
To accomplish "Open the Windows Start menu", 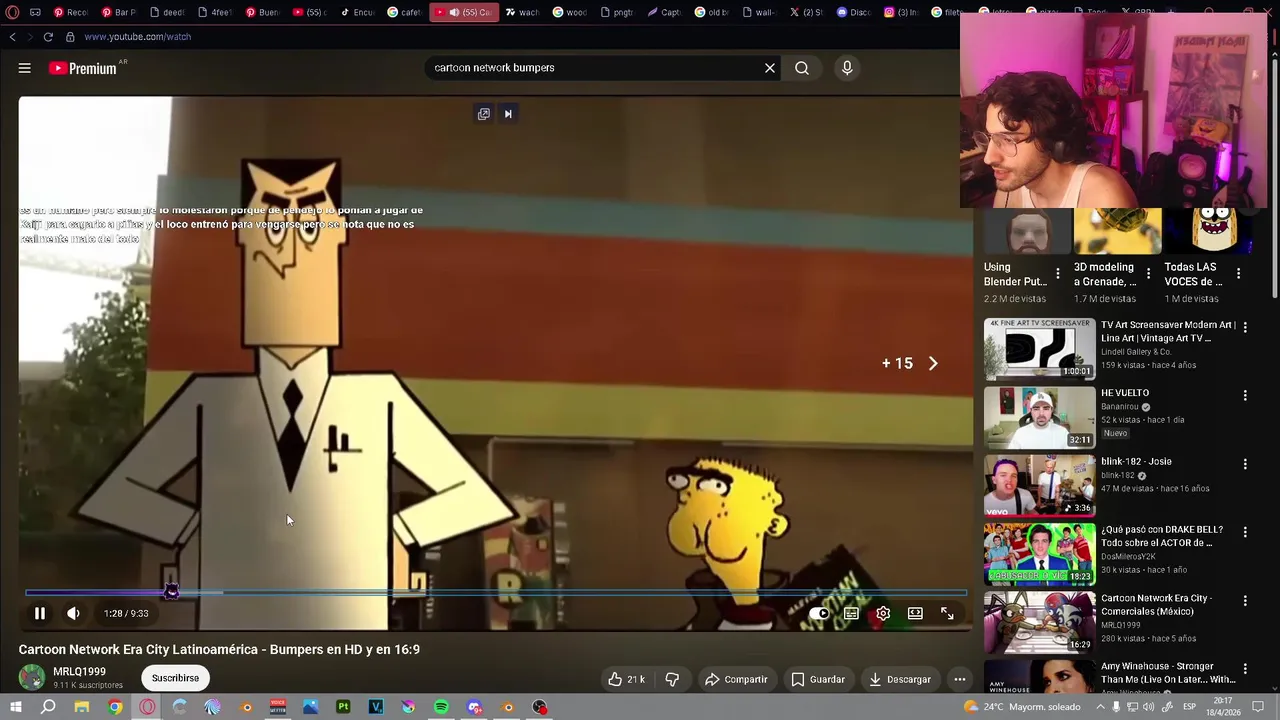I will click(15, 707).
